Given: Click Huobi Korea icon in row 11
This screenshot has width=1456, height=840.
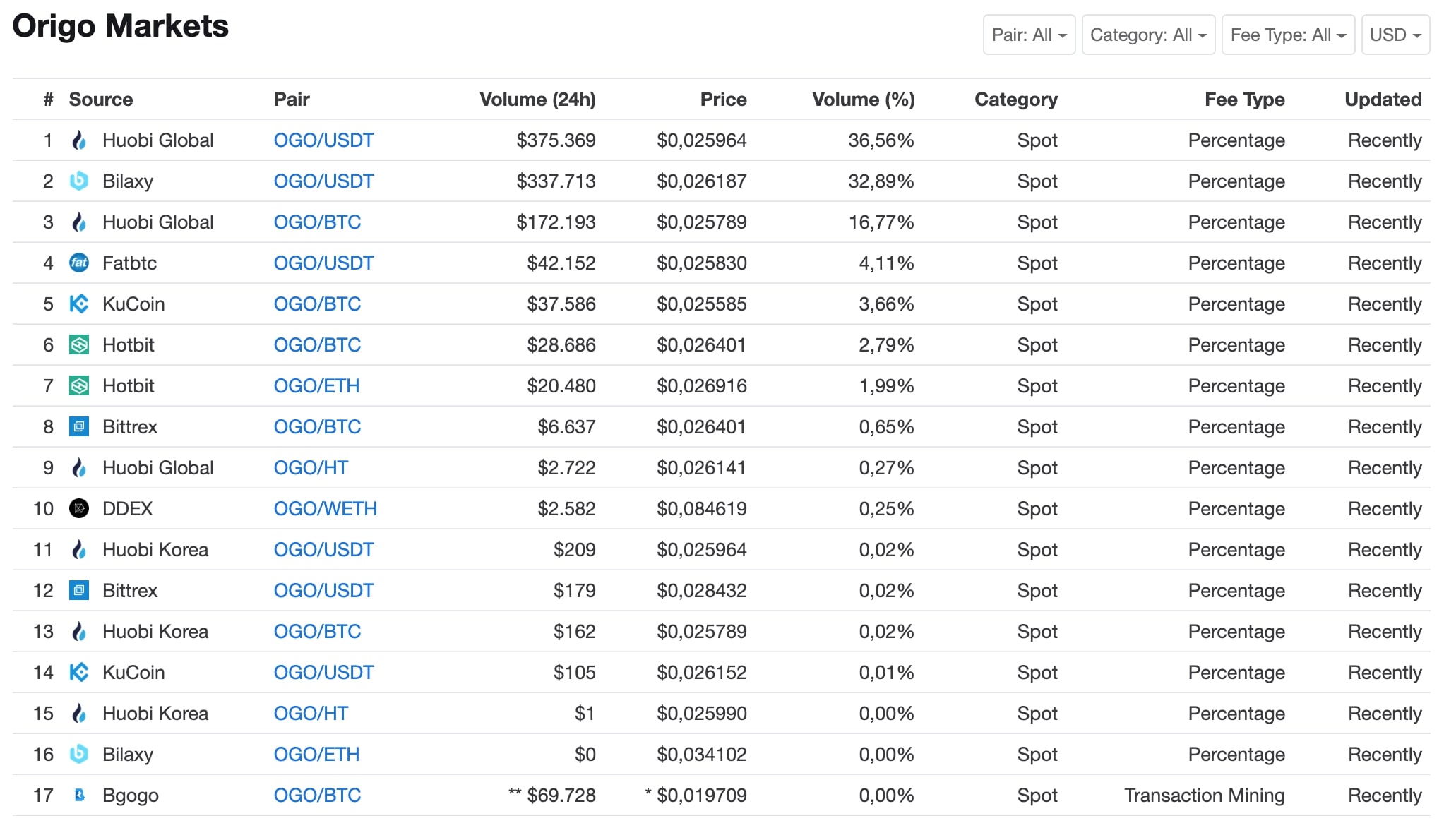Looking at the screenshot, I should point(79,550).
